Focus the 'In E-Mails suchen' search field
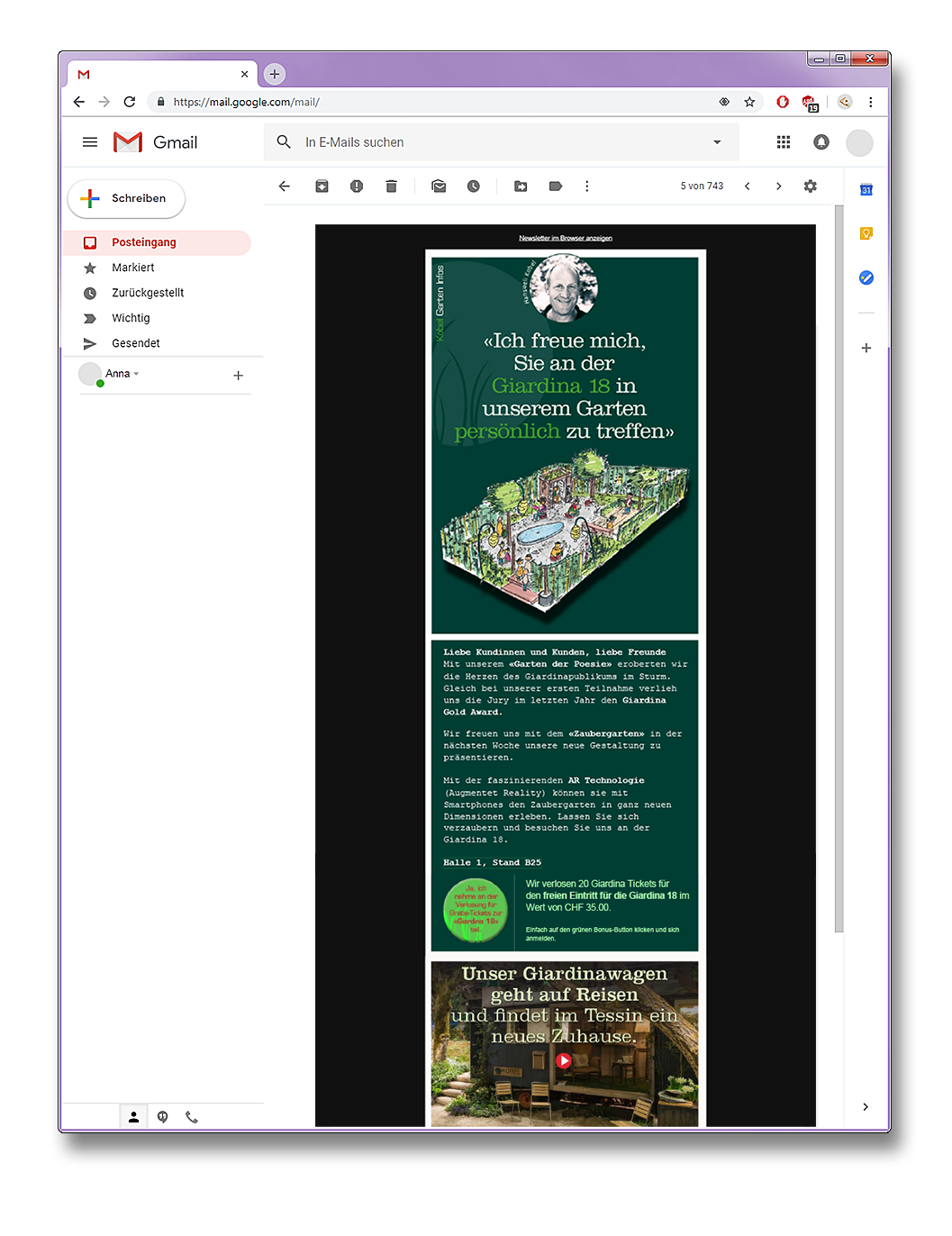This screenshot has height=1236, width=952. (x=501, y=142)
